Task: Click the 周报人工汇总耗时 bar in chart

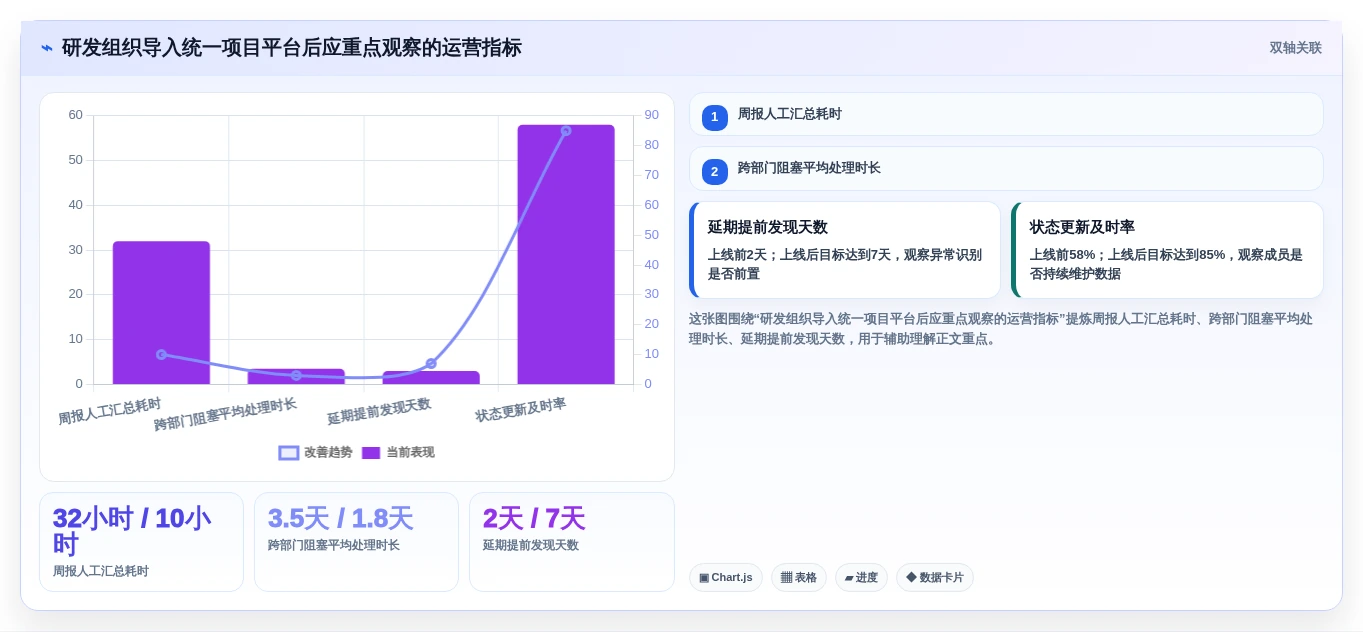Action: point(161,313)
